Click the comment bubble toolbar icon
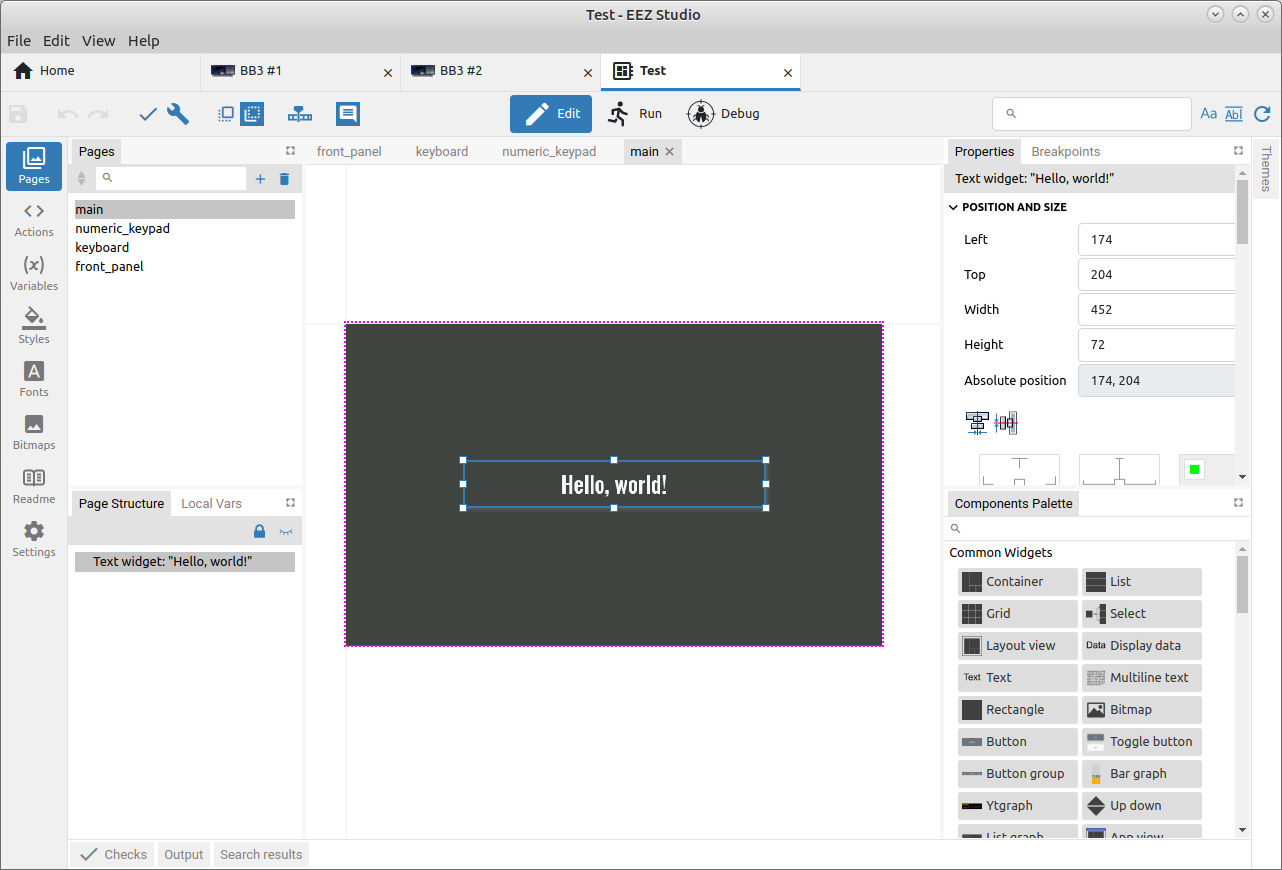Screen dimensions: 1282x870 pos(347,114)
